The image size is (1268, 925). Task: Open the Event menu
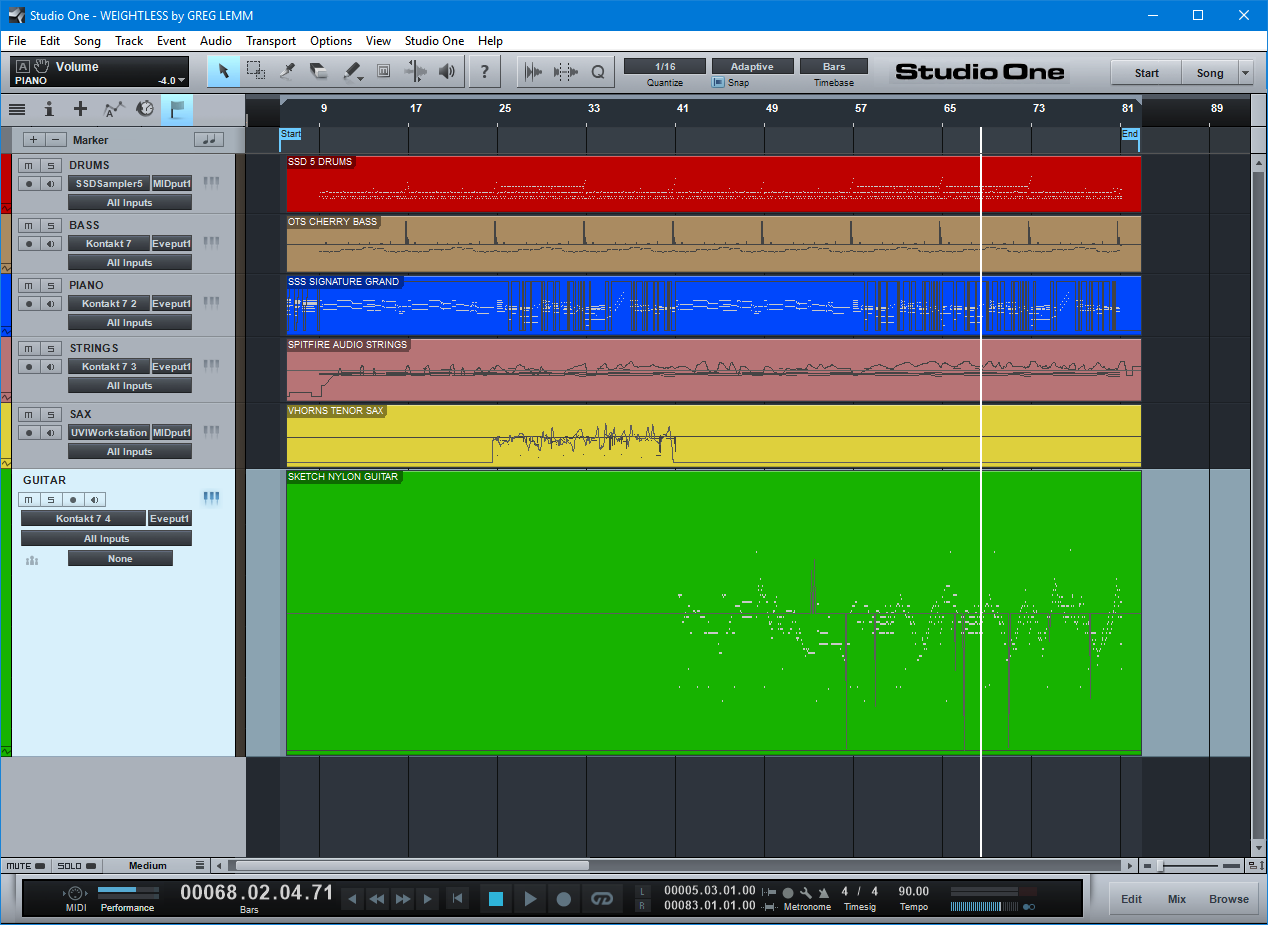(171, 41)
